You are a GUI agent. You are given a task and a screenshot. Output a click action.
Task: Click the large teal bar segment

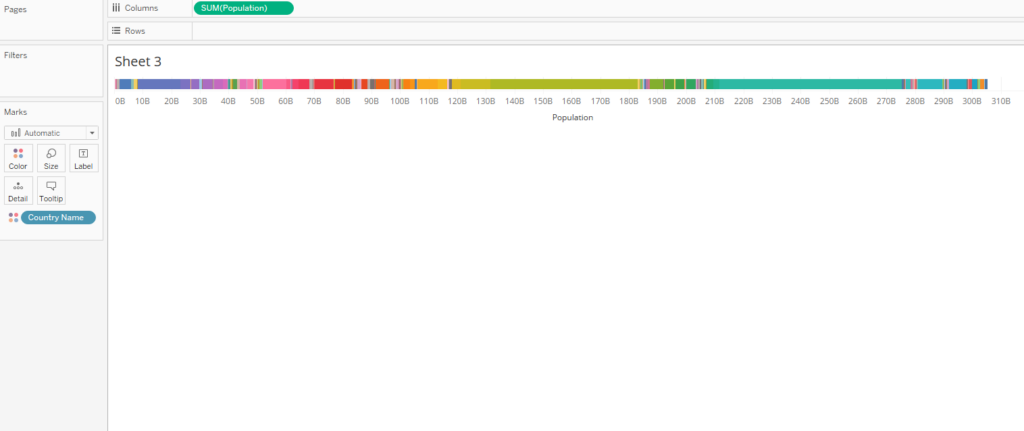810,84
